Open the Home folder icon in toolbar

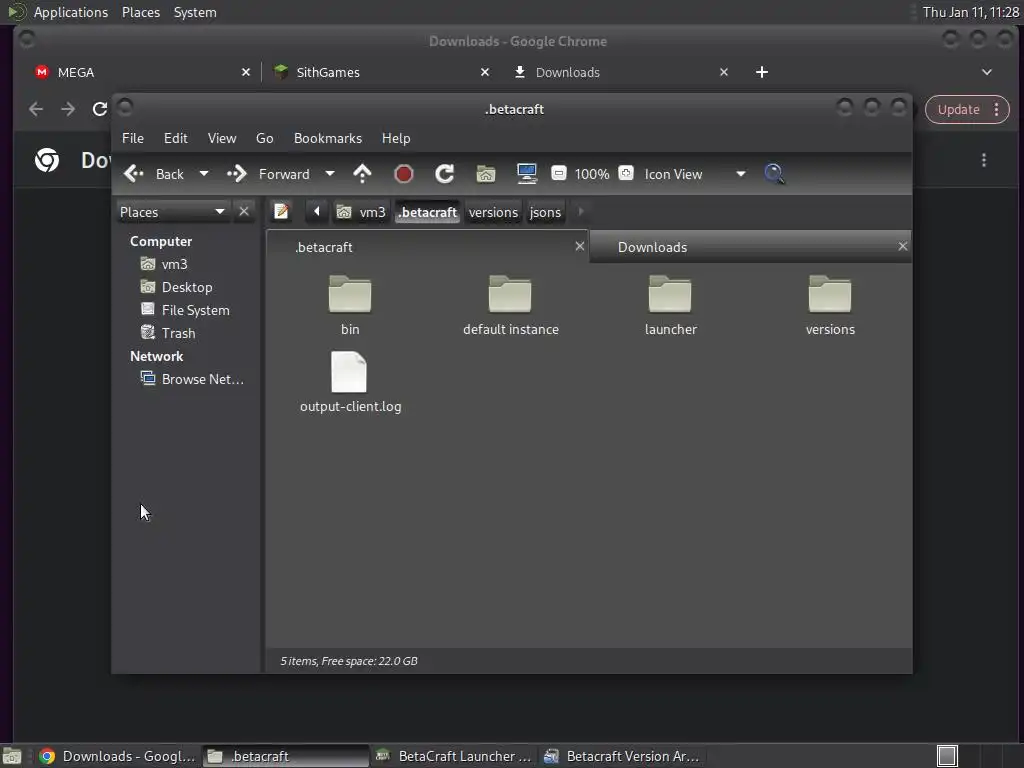click(x=486, y=174)
